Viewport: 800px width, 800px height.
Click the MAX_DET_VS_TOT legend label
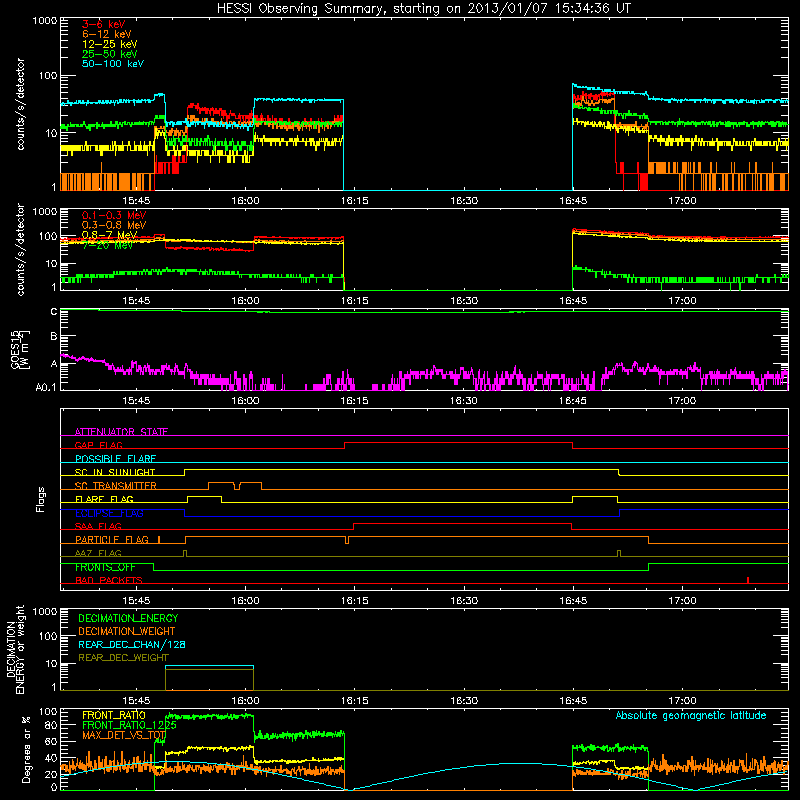pos(123,735)
